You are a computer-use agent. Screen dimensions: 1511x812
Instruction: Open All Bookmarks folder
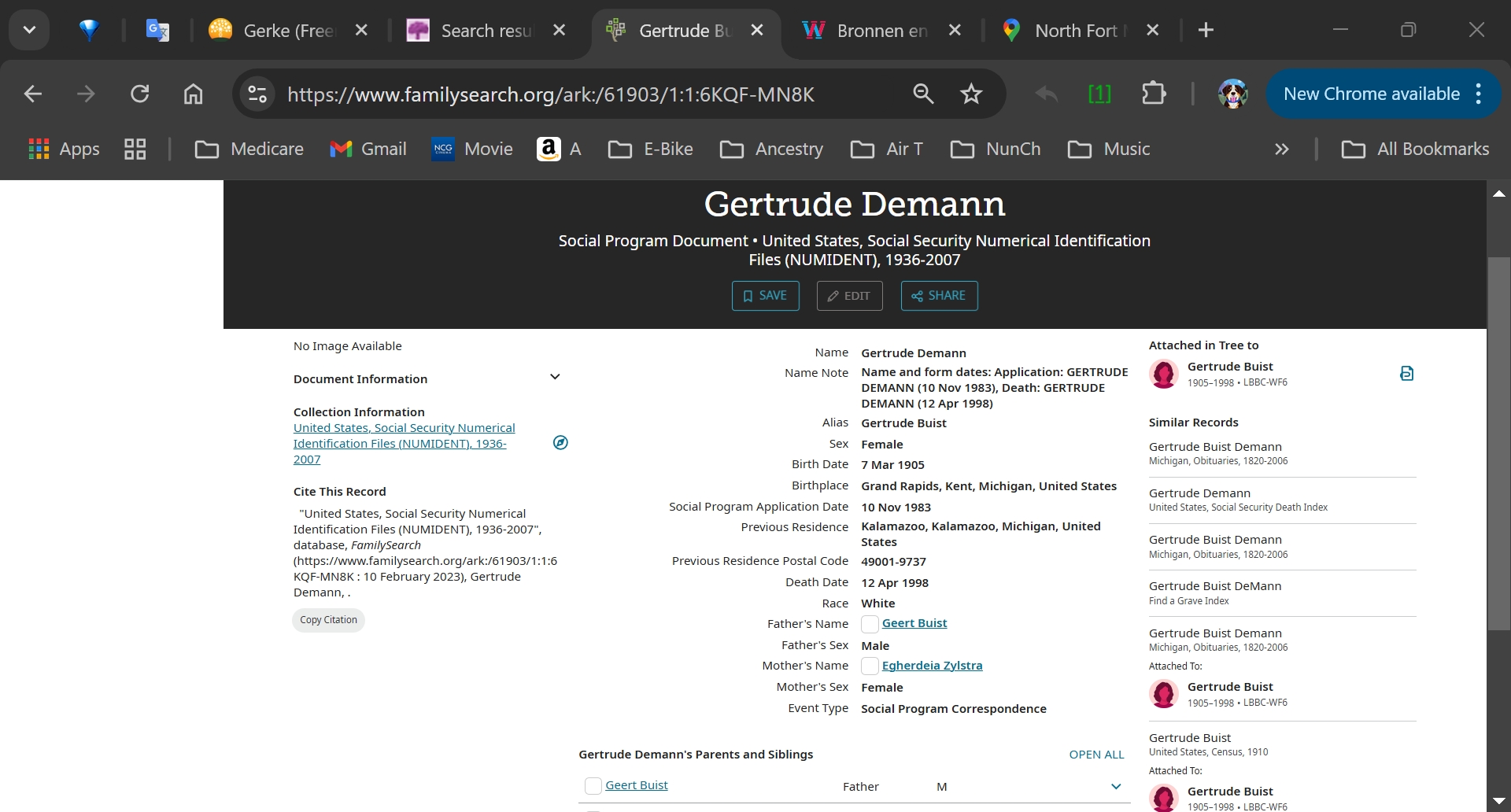(1416, 149)
